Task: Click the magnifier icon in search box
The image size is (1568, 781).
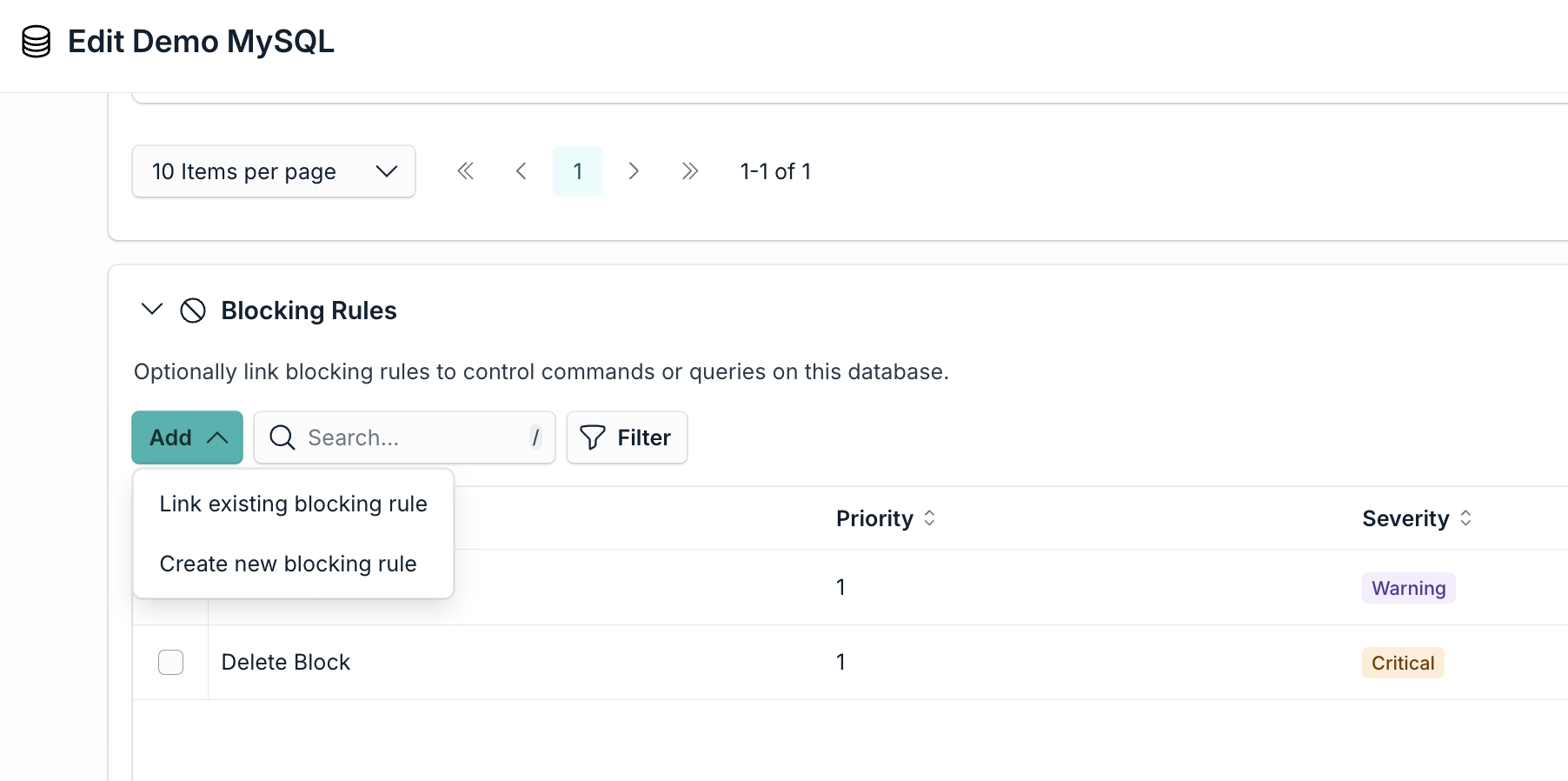Action: [282, 437]
